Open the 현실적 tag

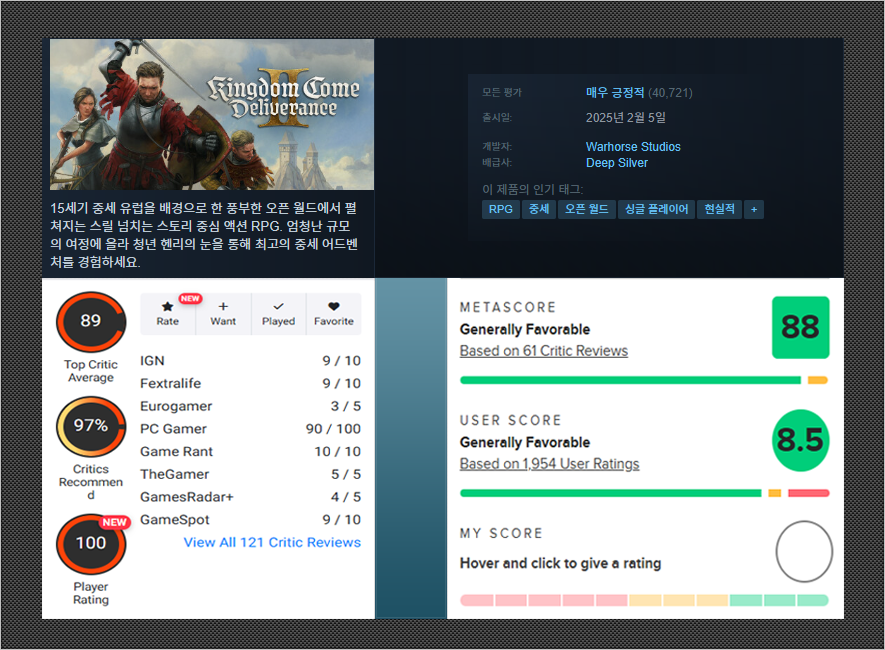coord(720,209)
